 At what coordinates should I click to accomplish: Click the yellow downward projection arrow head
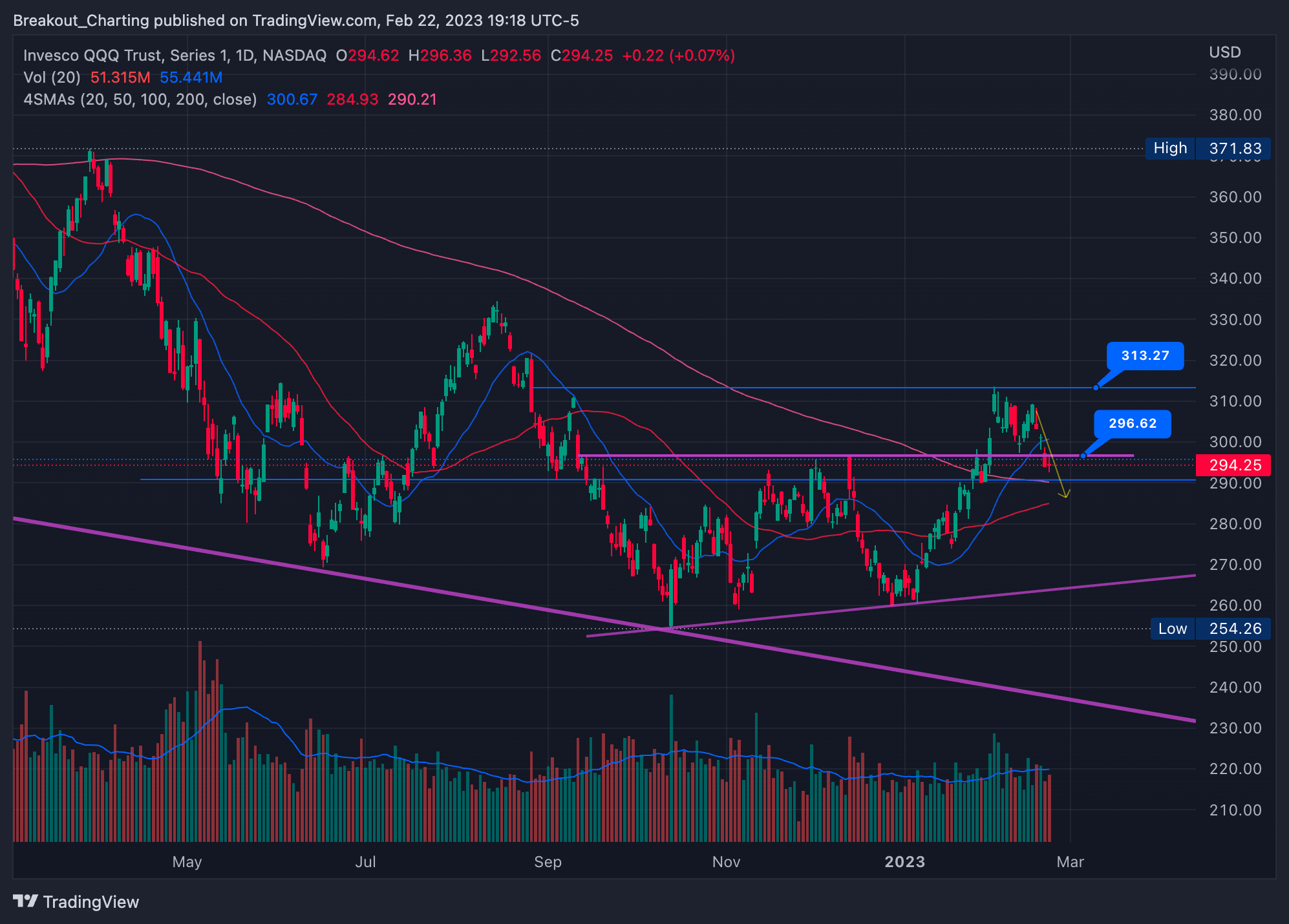coord(1065,494)
